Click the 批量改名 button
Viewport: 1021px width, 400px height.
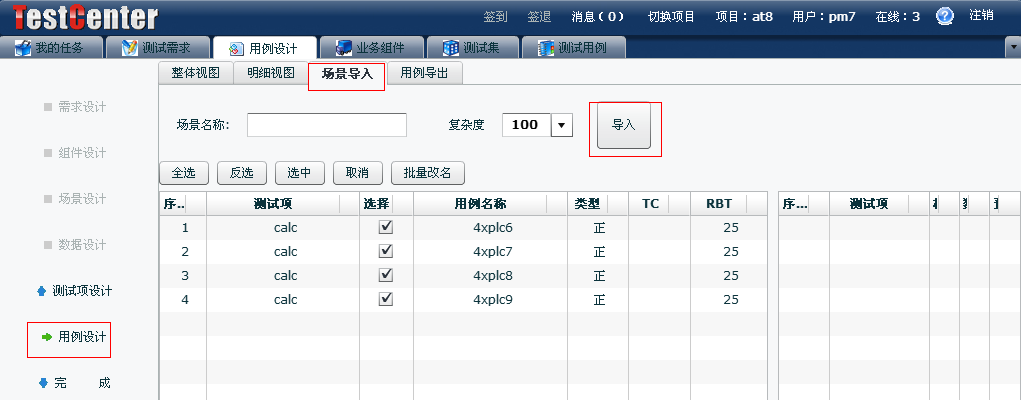coord(427,172)
